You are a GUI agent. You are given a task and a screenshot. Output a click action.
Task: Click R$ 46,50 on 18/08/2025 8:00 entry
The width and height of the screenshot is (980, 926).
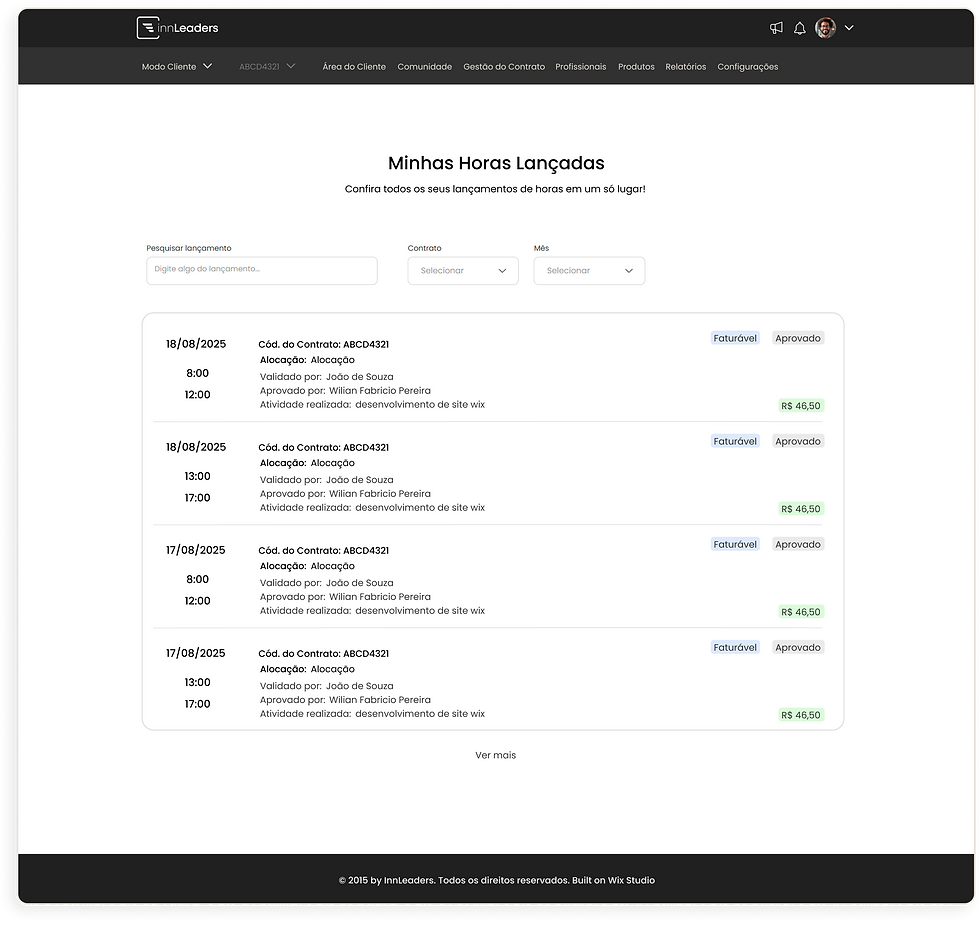click(x=801, y=406)
